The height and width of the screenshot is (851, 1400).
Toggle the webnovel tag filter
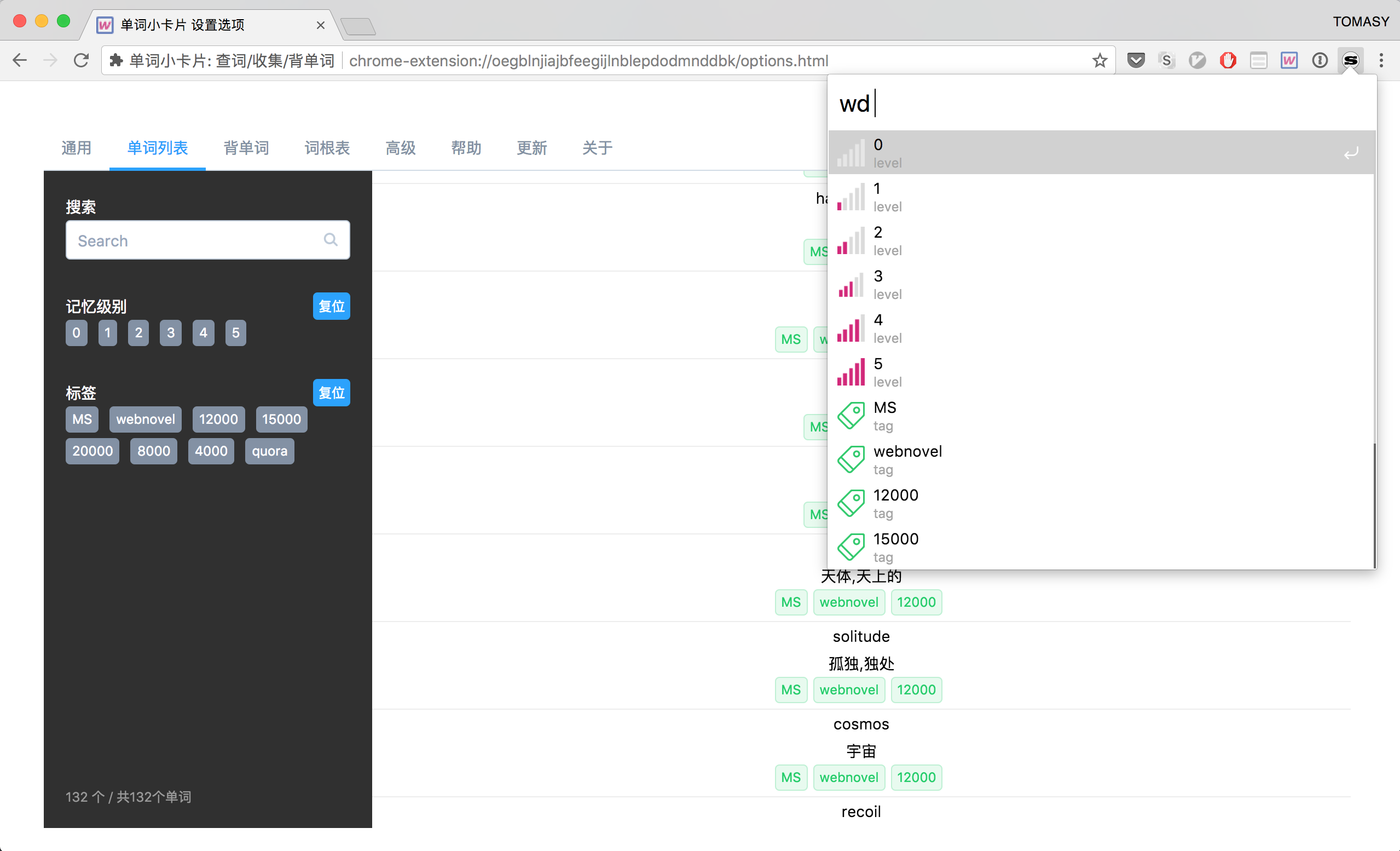146,419
